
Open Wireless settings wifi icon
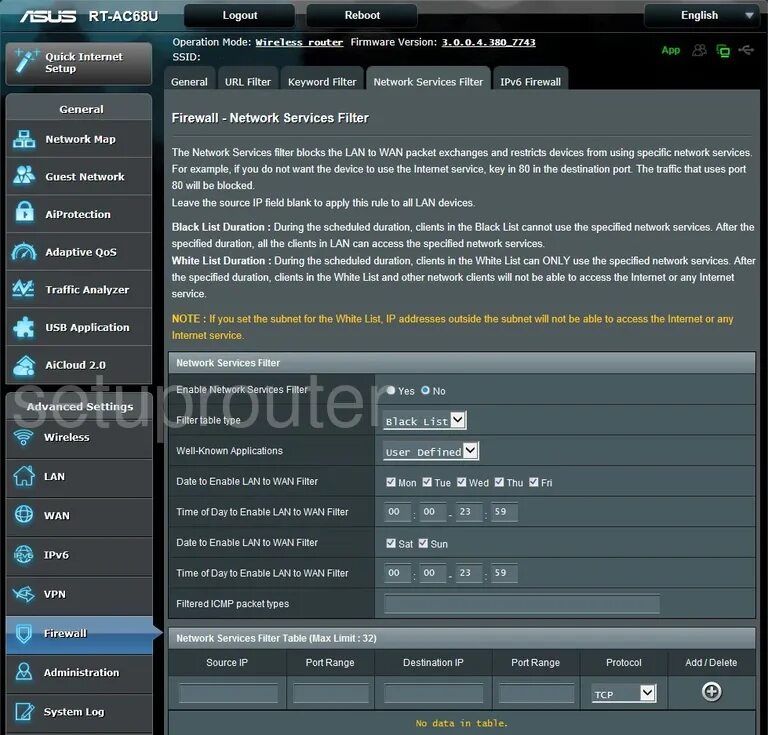tap(23, 437)
